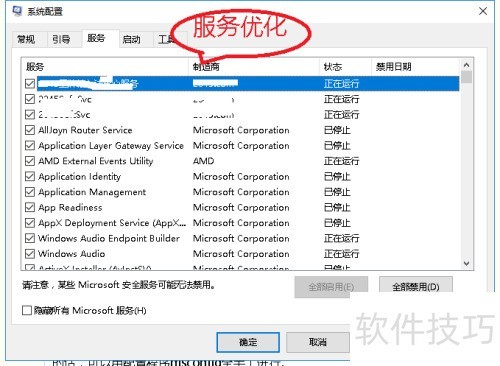The width and height of the screenshot is (500, 366).
Task: Enable 隐藏所有 Microsoft 服务 checkbox
Action: pyautogui.click(x=27, y=310)
